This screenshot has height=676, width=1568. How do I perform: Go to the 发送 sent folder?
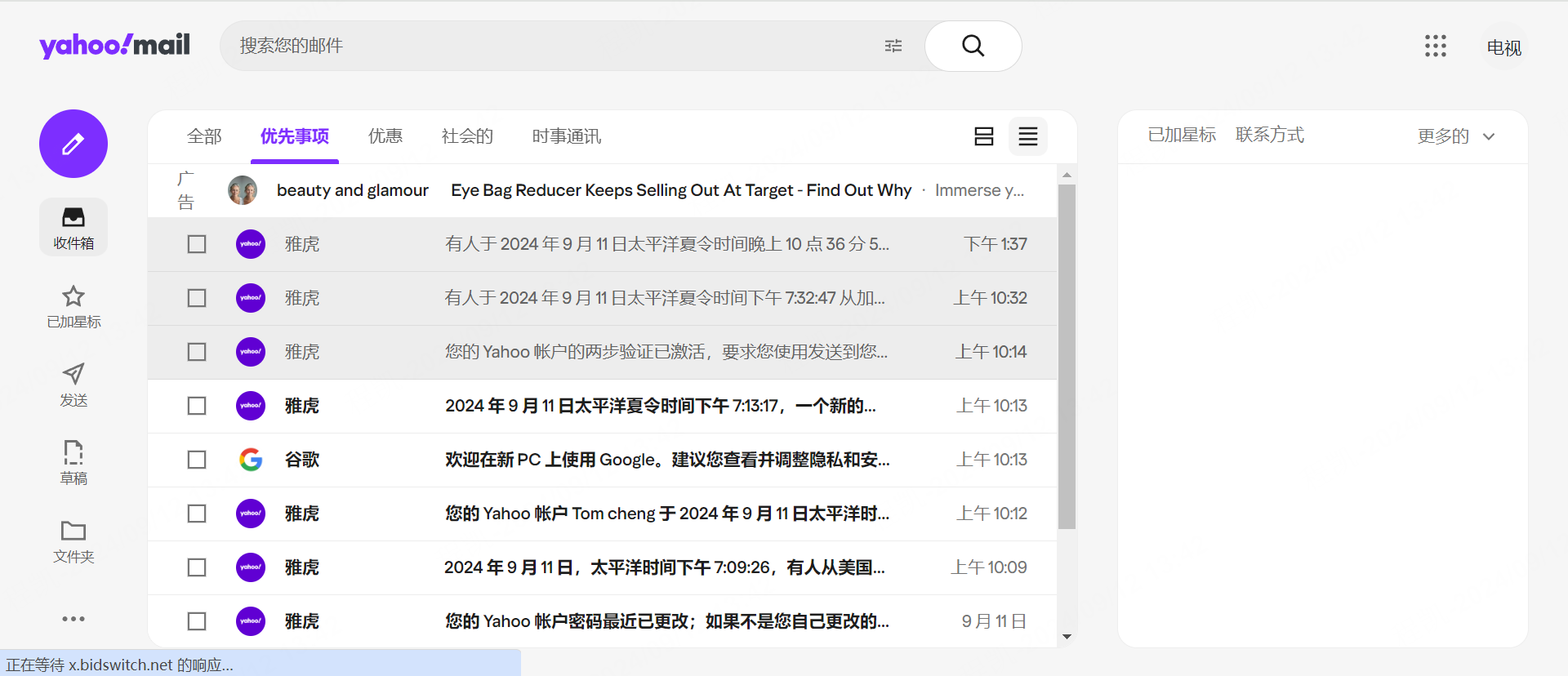click(x=73, y=385)
